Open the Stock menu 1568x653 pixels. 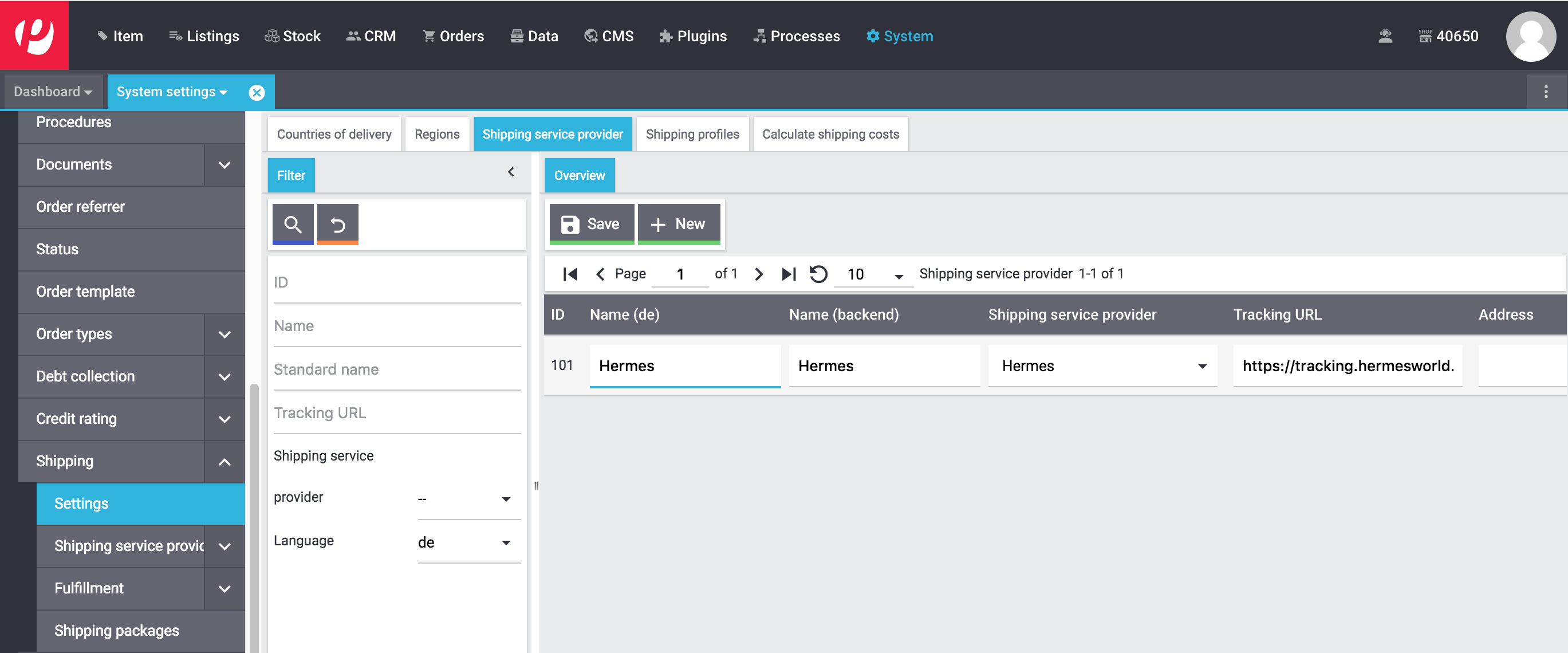click(x=292, y=37)
